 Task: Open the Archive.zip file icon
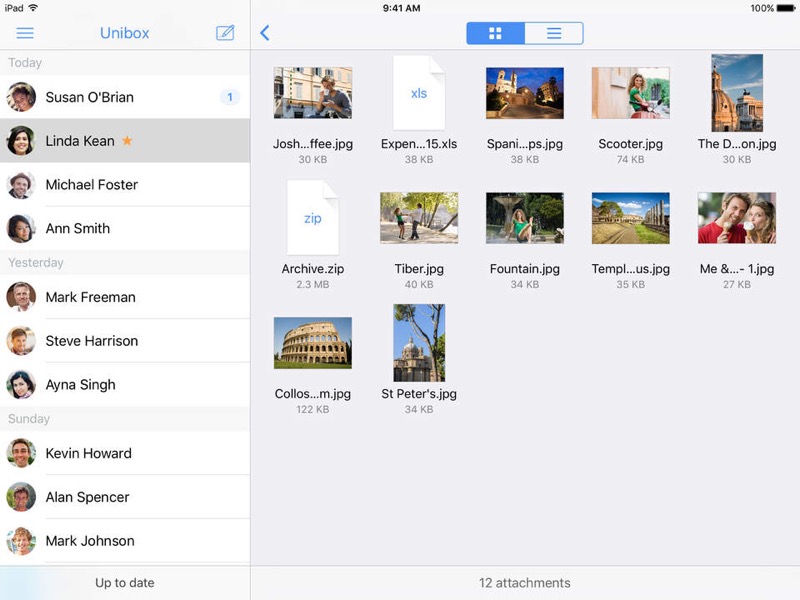[x=312, y=218]
